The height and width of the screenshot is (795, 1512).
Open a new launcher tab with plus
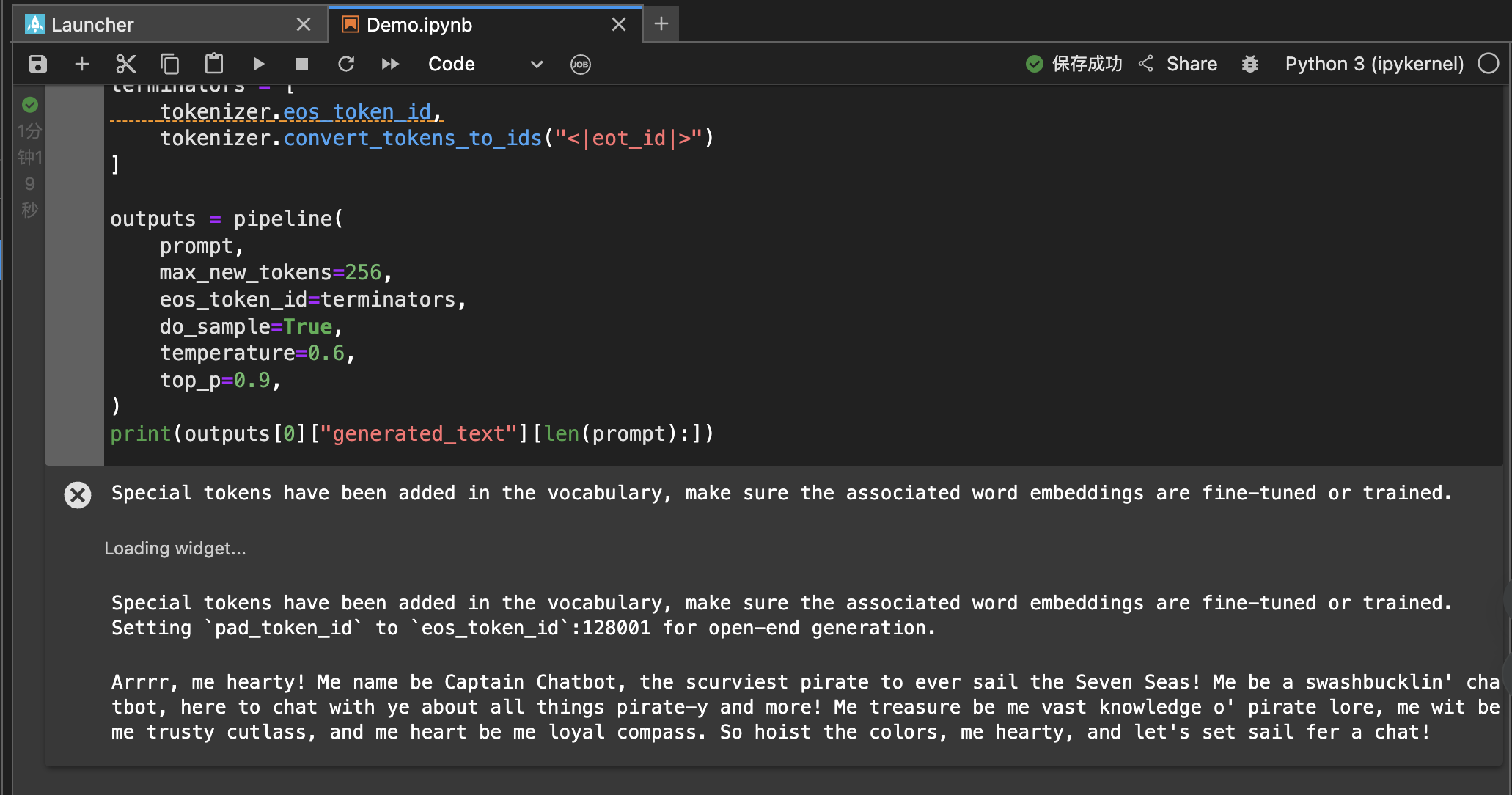661,24
